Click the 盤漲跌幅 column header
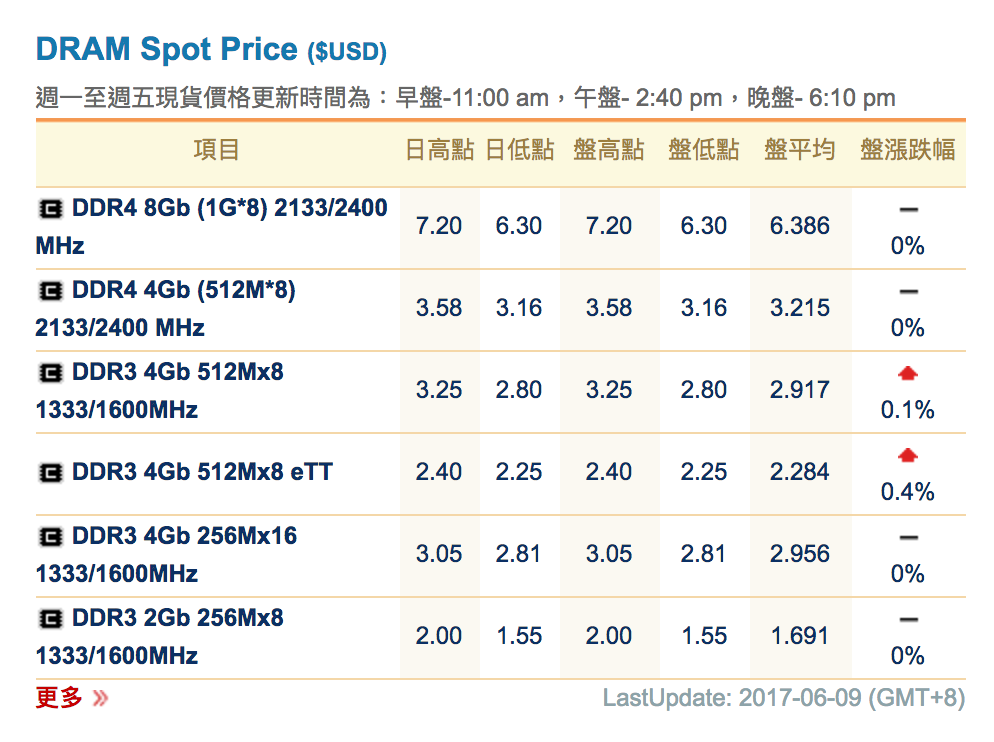994x742 pixels. pyautogui.click(x=907, y=151)
